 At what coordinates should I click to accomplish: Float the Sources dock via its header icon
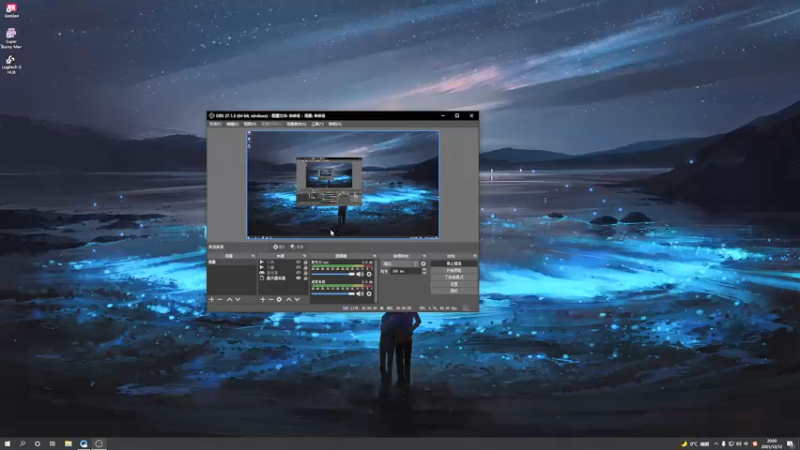[305, 256]
